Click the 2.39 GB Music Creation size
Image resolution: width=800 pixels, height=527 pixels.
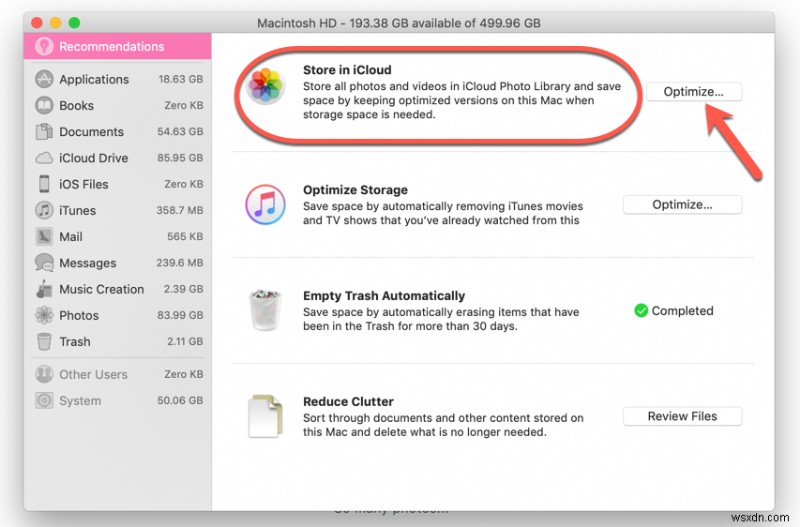click(183, 289)
